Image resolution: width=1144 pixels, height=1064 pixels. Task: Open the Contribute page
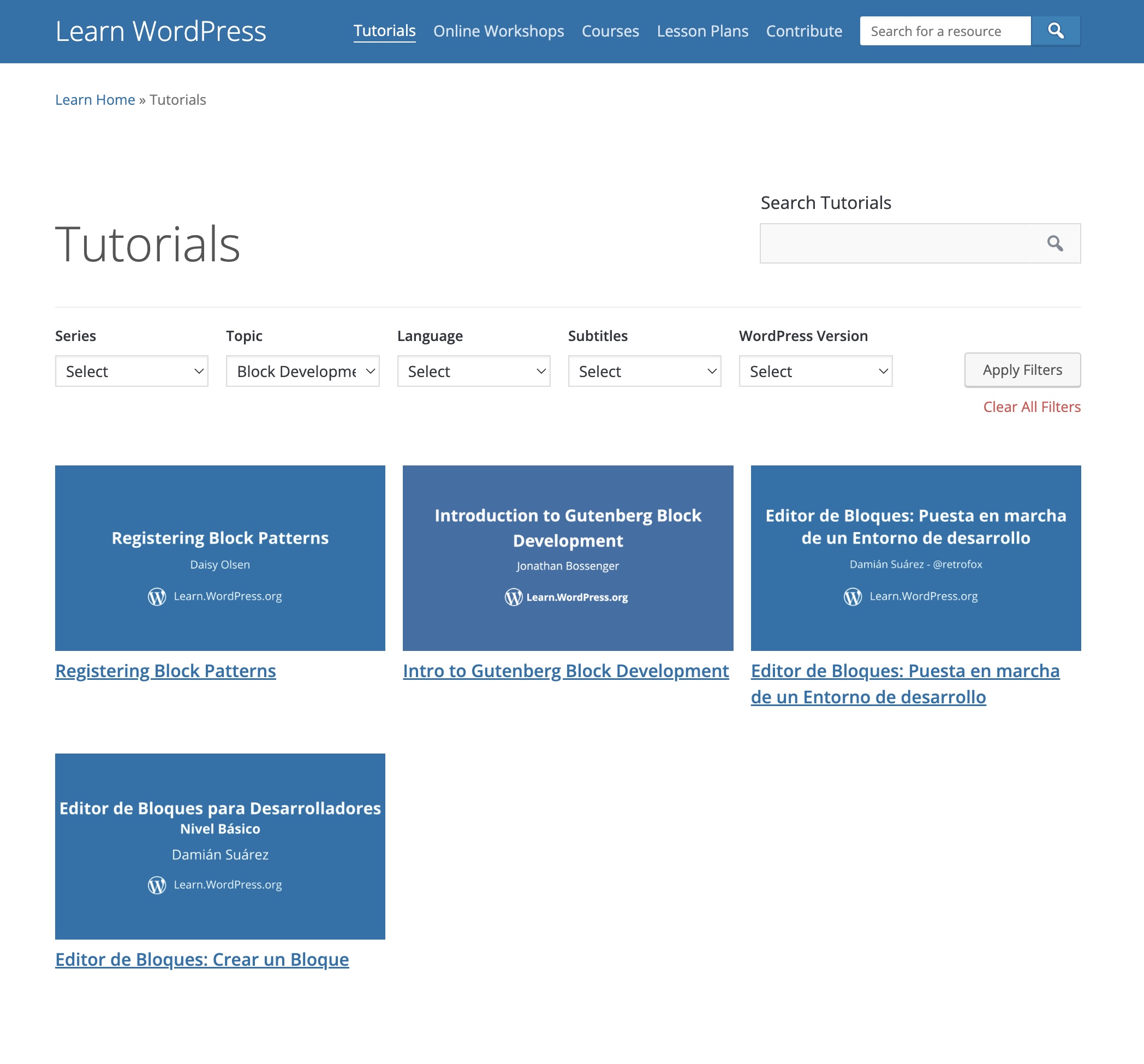(804, 31)
